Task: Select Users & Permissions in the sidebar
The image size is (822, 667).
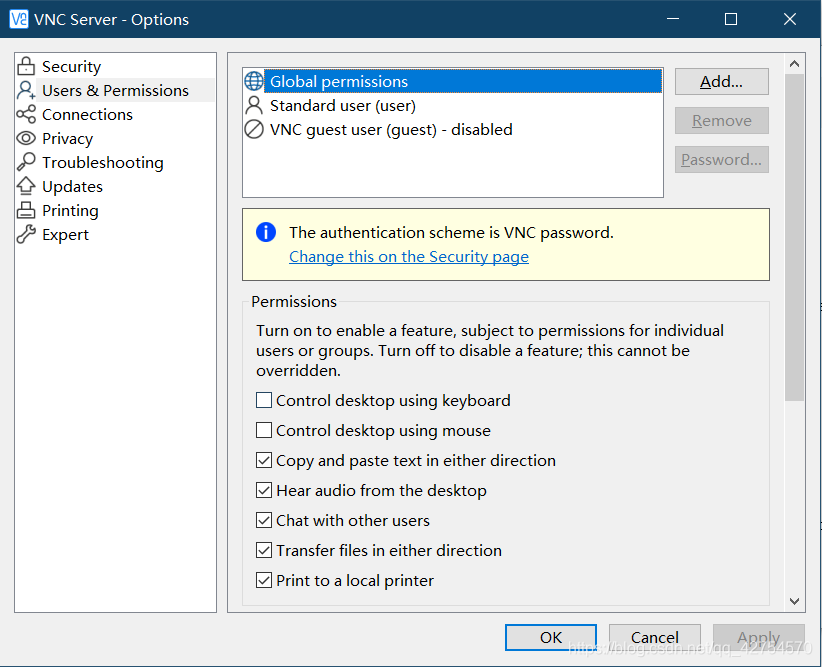Action: [114, 90]
